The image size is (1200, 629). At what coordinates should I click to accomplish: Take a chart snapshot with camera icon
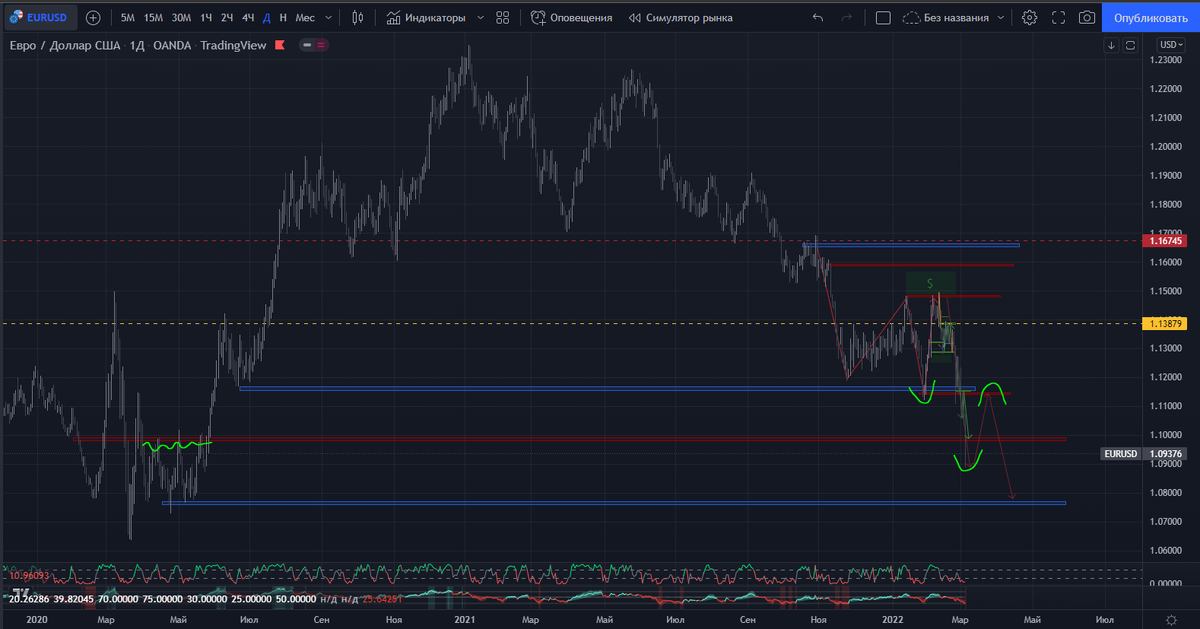point(1087,17)
